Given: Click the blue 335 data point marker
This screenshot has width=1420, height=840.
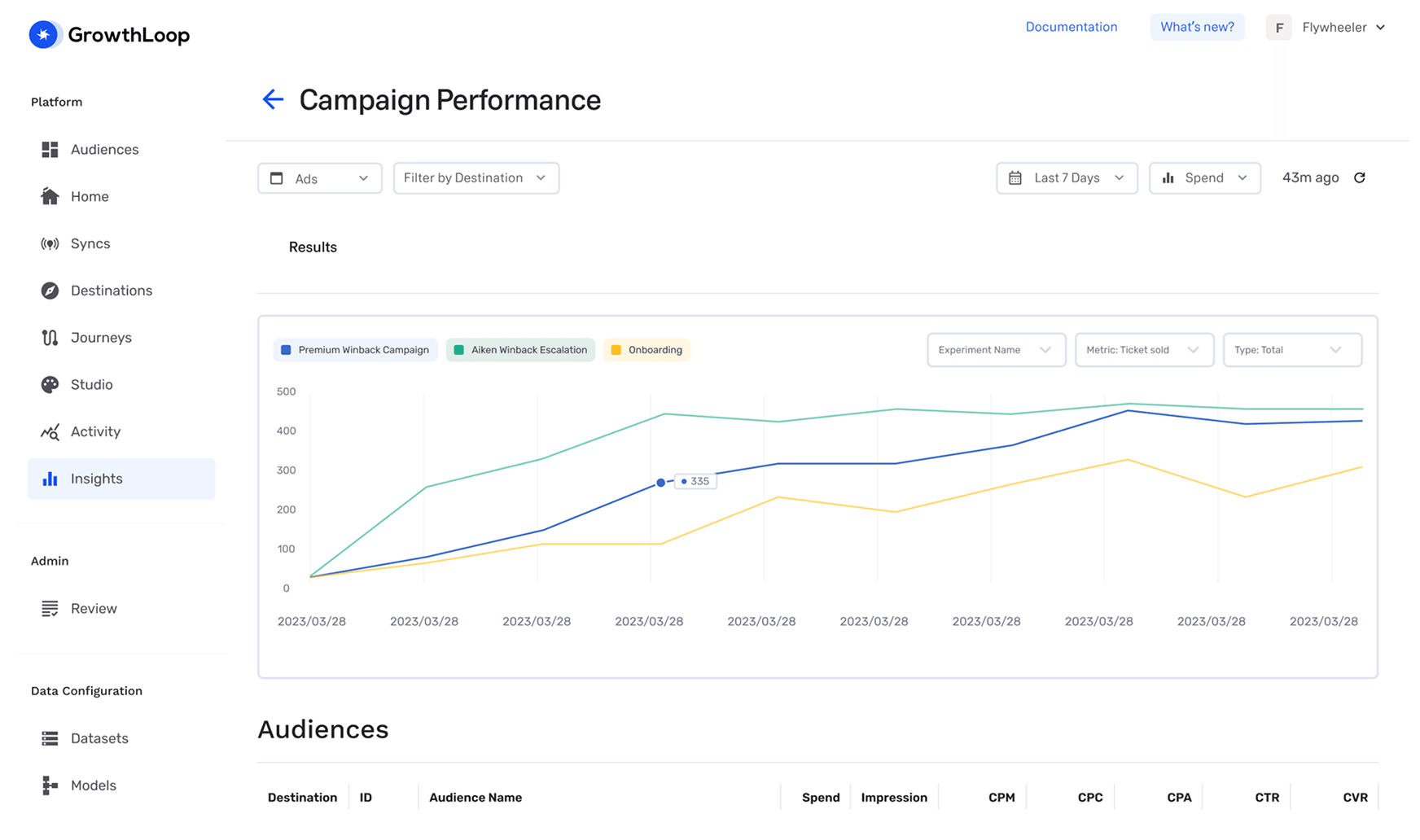Looking at the screenshot, I should [x=660, y=483].
